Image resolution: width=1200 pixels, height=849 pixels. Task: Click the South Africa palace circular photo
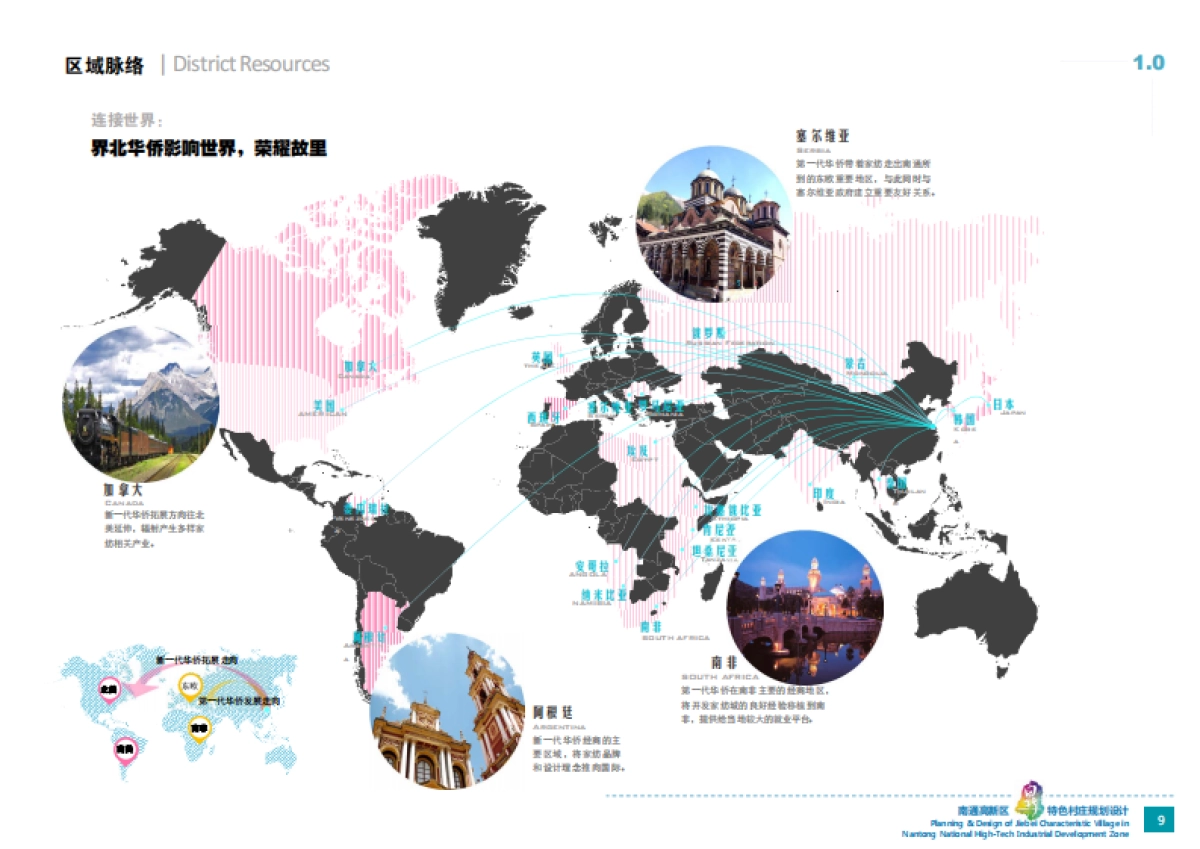coord(805,608)
